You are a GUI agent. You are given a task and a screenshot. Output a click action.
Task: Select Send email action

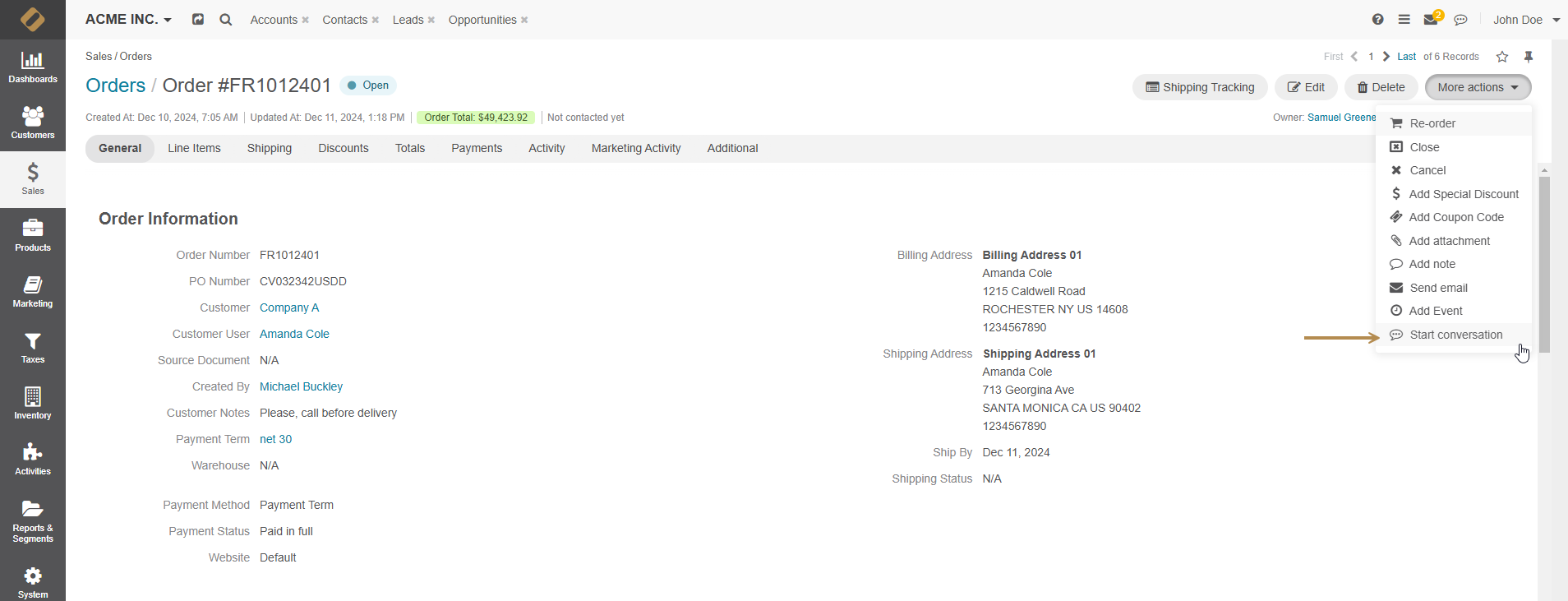click(1453, 288)
